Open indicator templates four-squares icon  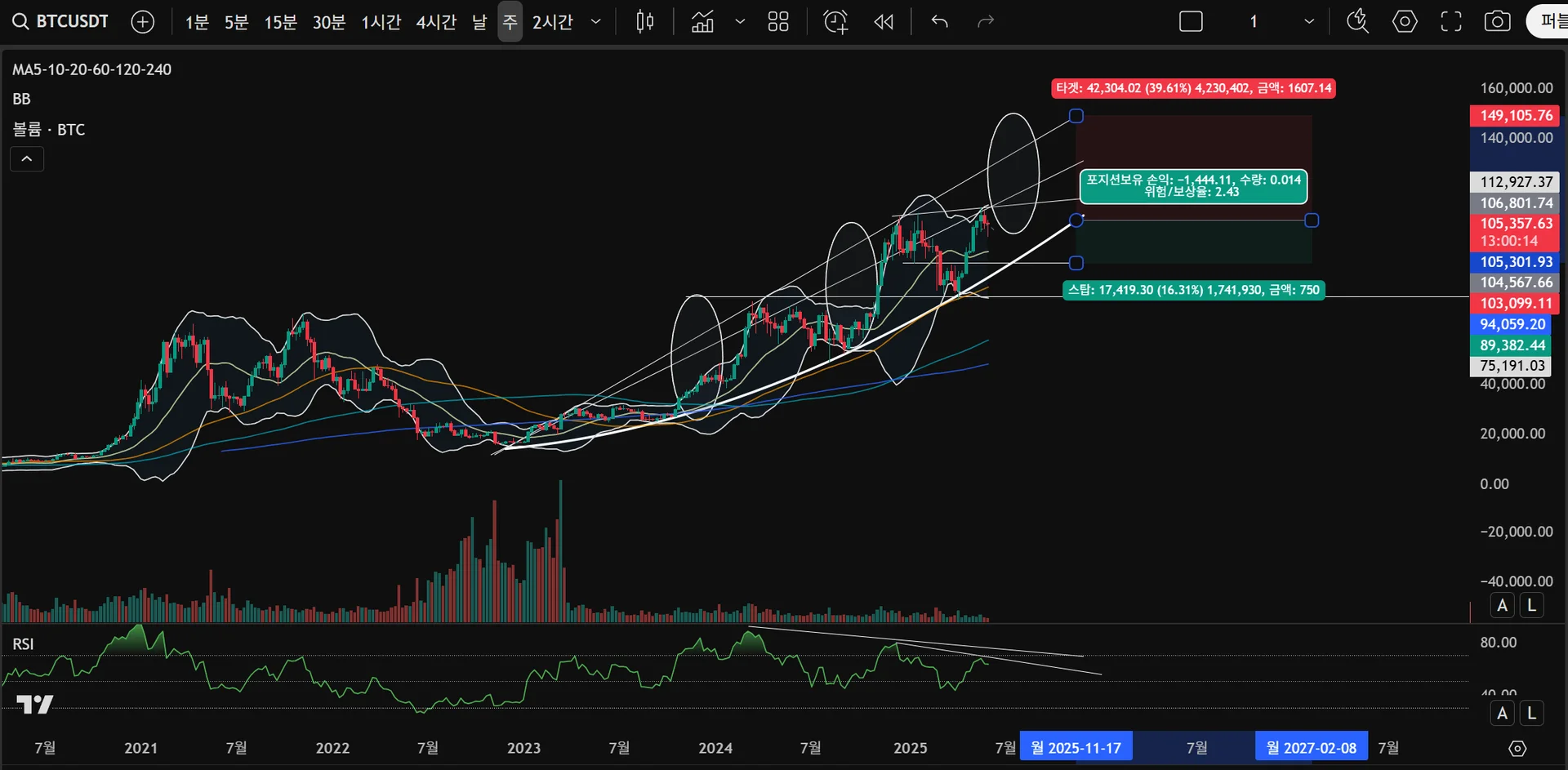click(778, 22)
